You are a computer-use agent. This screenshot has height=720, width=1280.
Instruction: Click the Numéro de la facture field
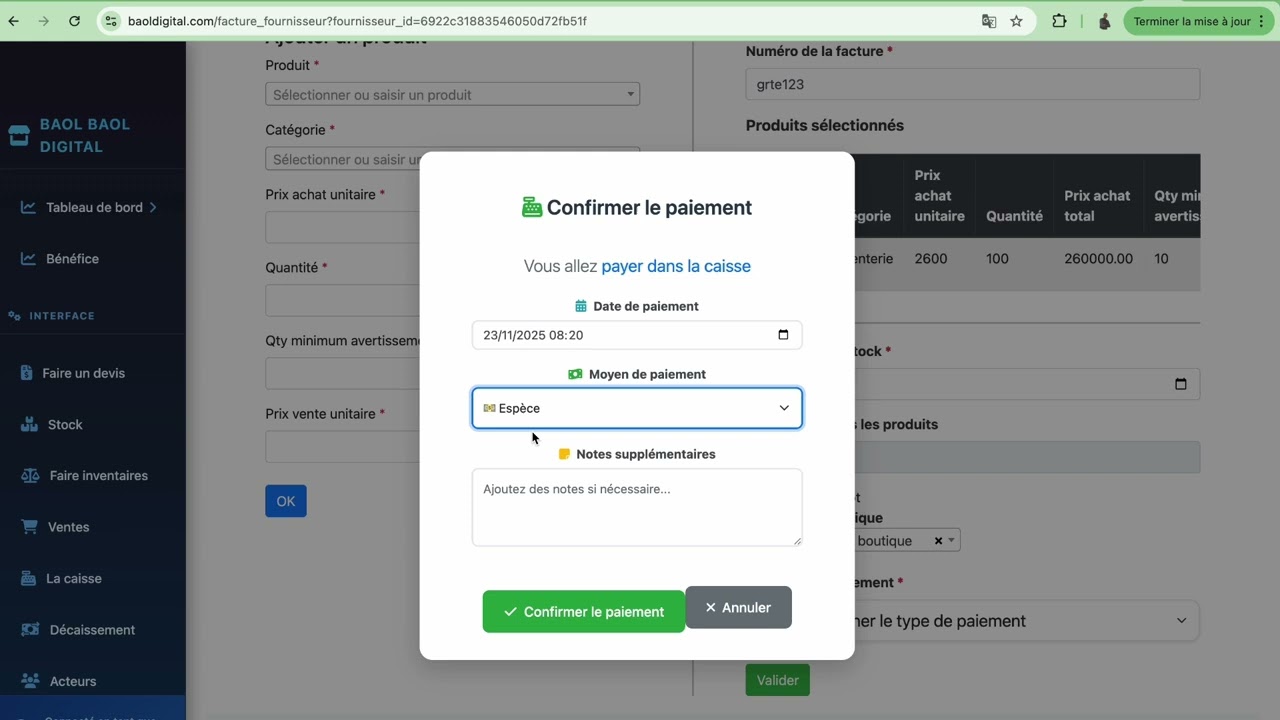tap(972, 84)
